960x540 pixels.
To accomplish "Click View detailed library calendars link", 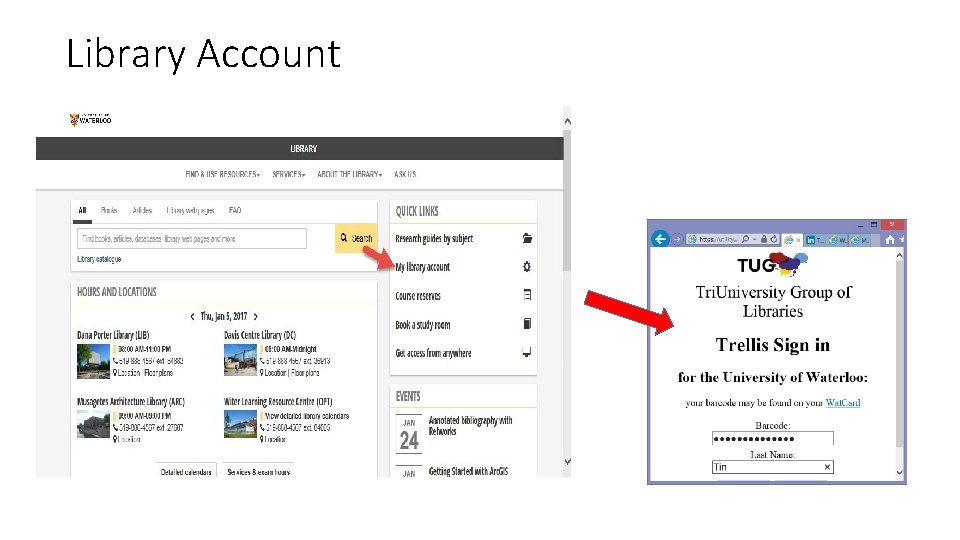I will 307,416.
